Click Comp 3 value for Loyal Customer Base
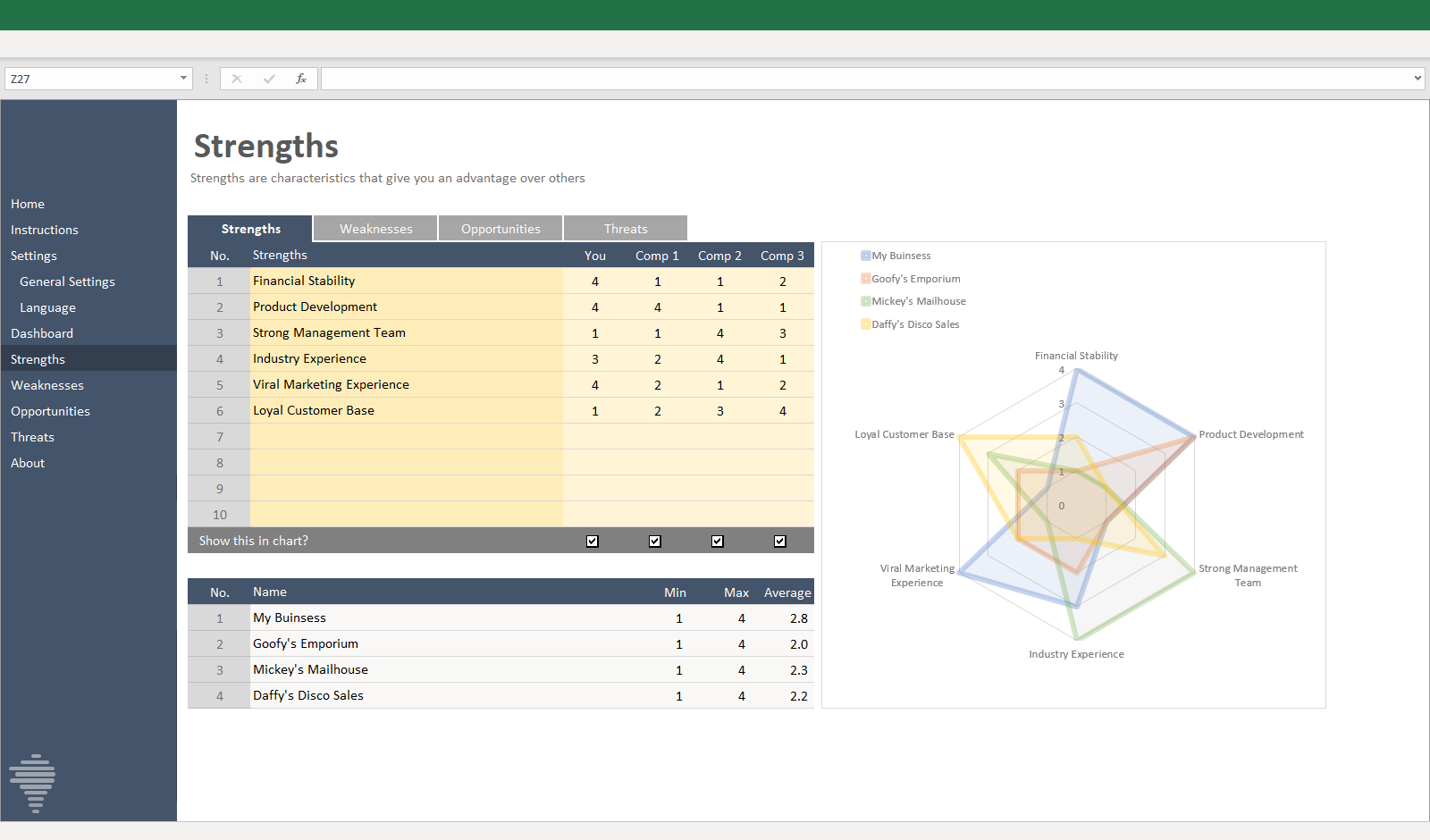The width and height of the screenshot is (1430, 840). click(783, 411)
